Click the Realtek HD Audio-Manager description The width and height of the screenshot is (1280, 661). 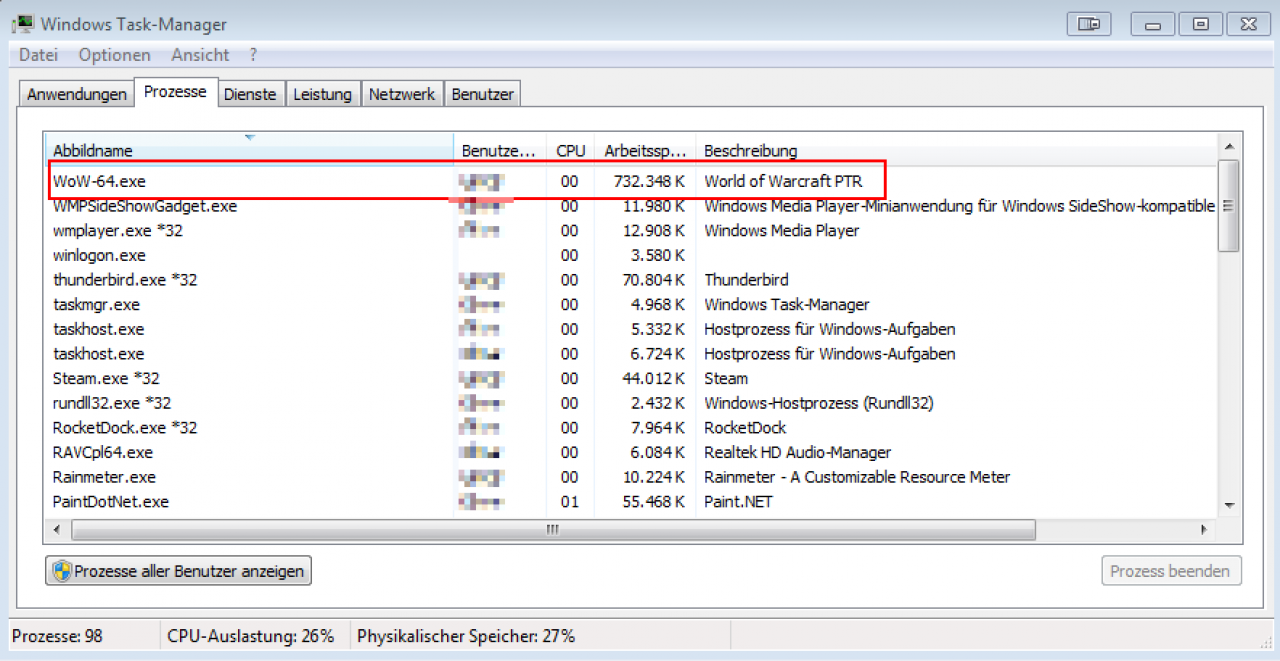pos(797,452)
